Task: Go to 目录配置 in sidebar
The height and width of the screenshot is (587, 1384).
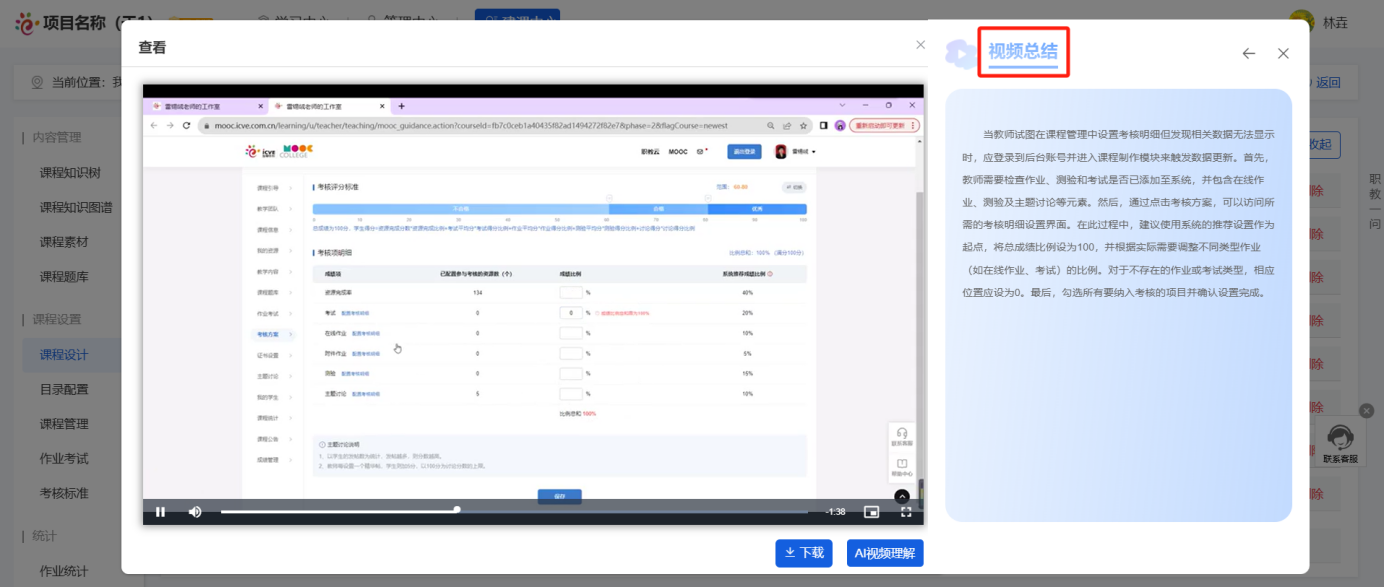Action: 64,389
